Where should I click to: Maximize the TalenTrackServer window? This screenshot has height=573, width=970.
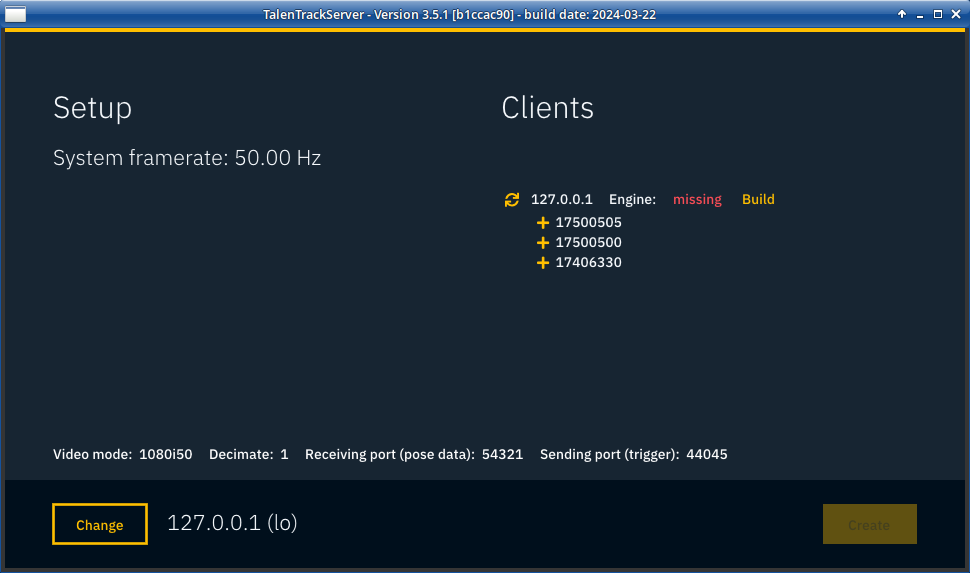938,14
